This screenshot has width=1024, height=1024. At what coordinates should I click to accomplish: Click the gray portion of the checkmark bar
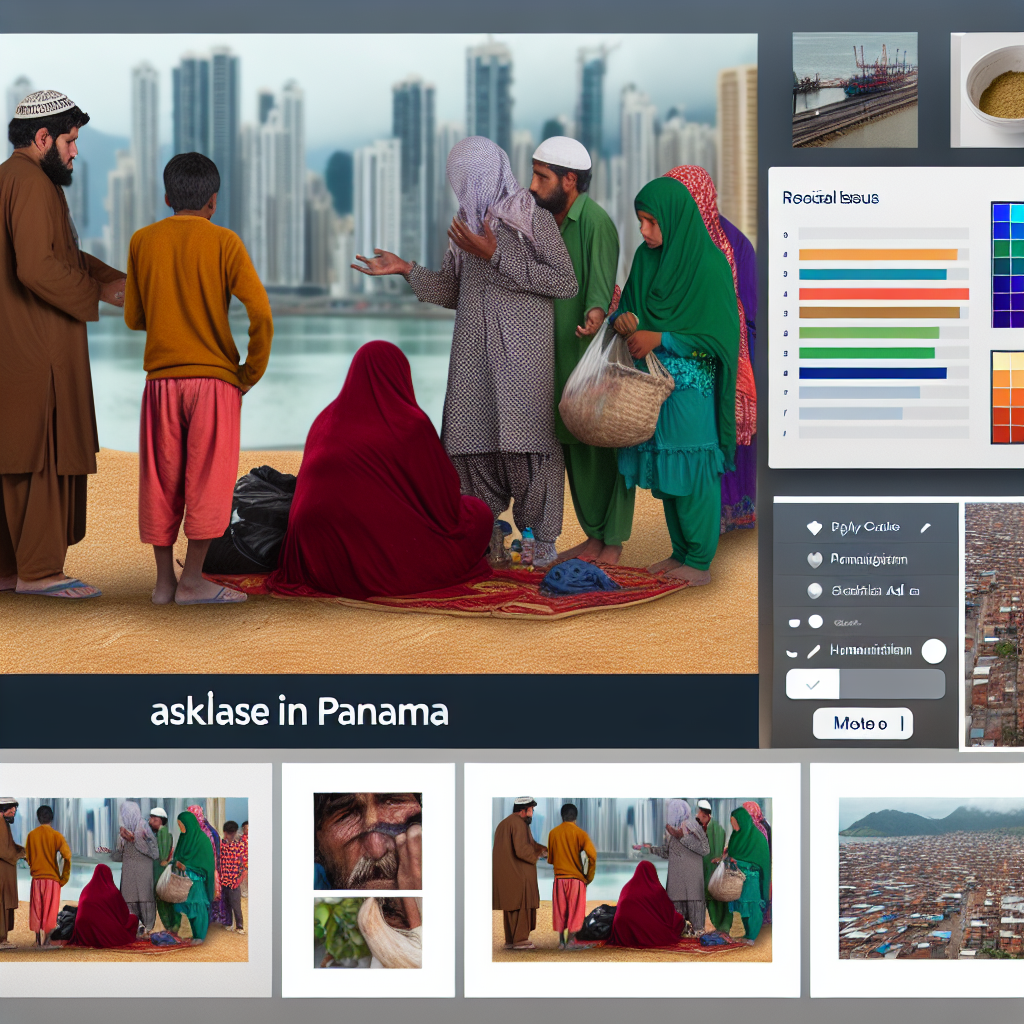pos(891,684)
